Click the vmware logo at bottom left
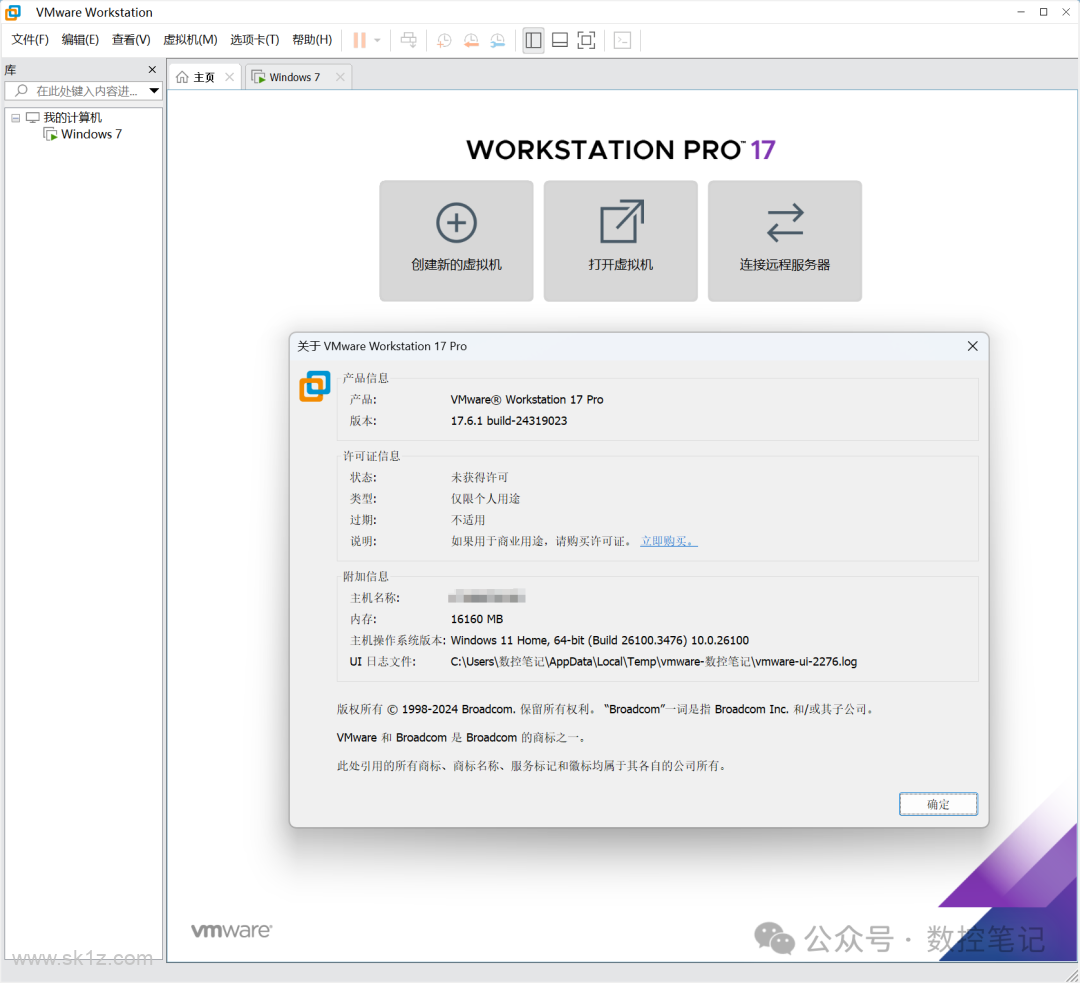This screenshot has height=983, width=1080. coord(231,931)
